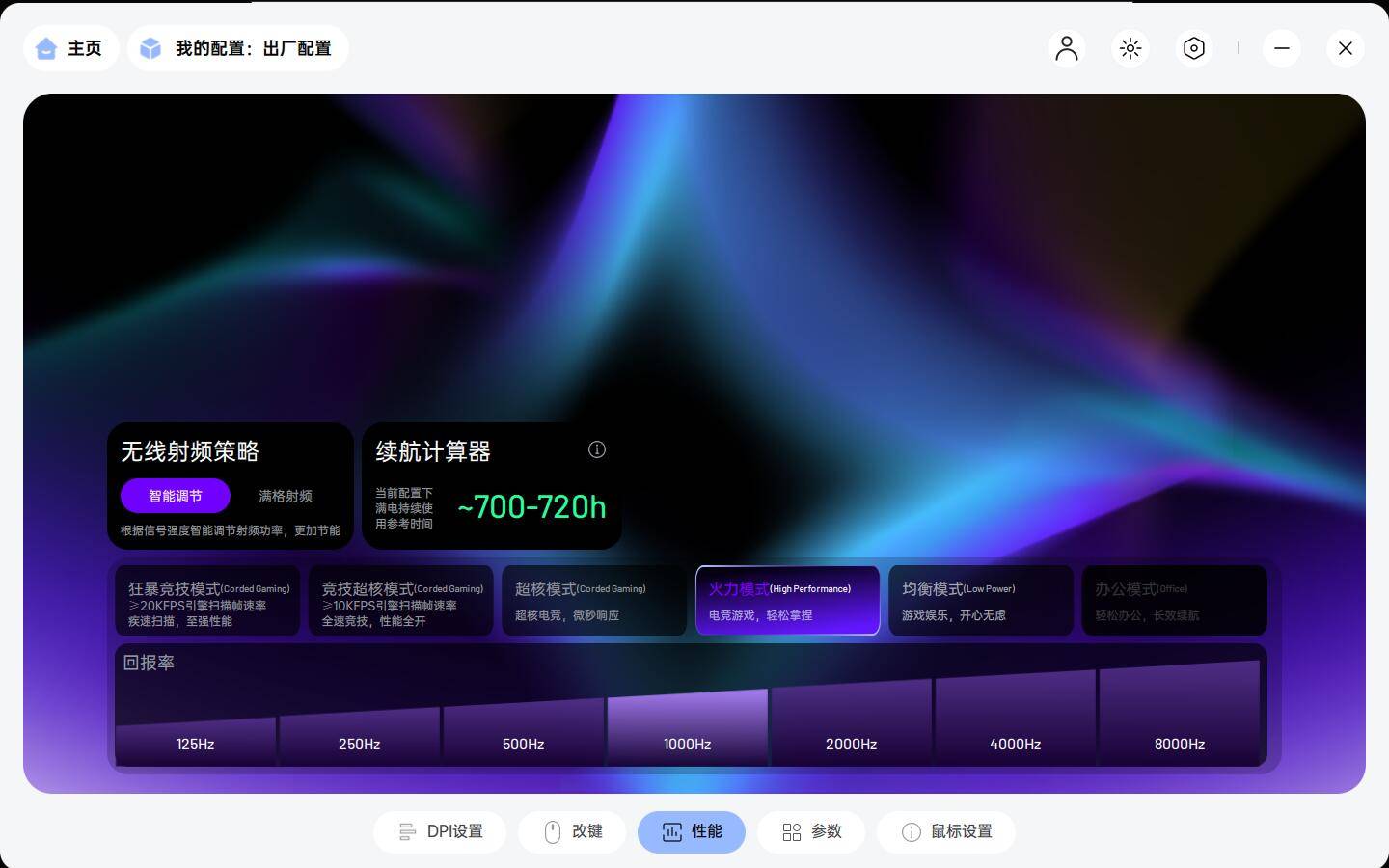Viewport: 1389px width, 868px height.
Task: Enable 满格射频 RF mode
Action: click(286, 496)
